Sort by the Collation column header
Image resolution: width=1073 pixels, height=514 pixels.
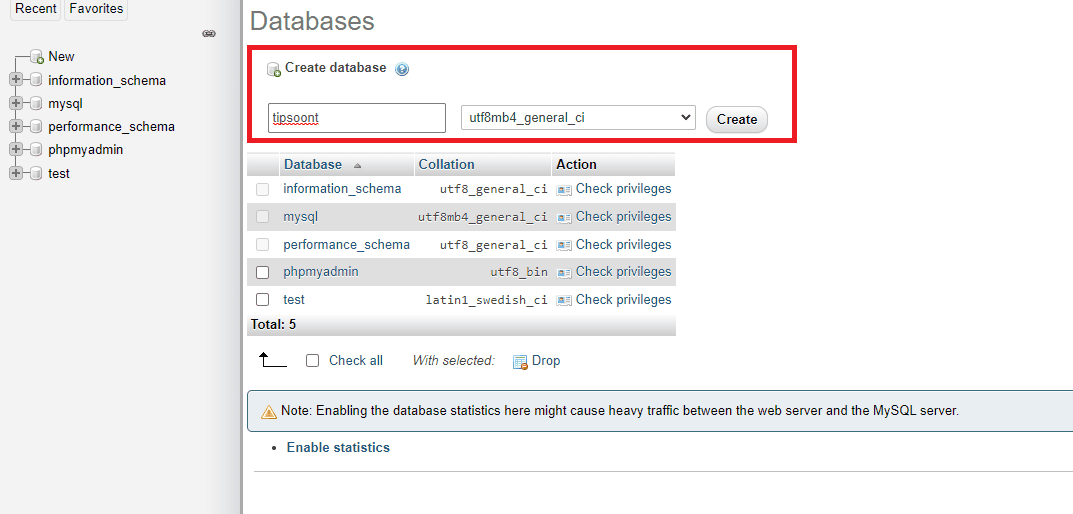pos(446,164)
